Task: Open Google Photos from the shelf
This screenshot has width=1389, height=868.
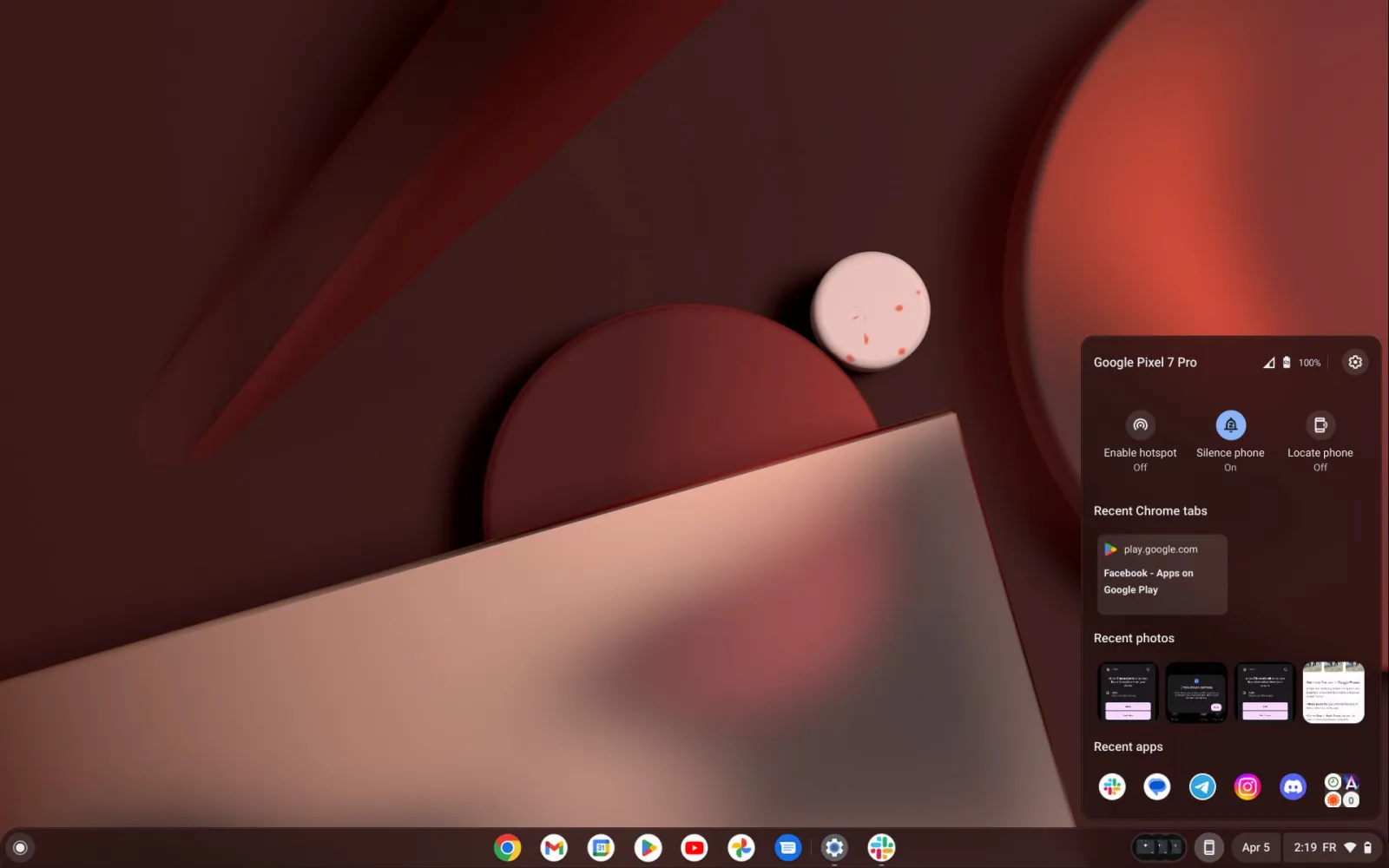Action: [741, 848]
